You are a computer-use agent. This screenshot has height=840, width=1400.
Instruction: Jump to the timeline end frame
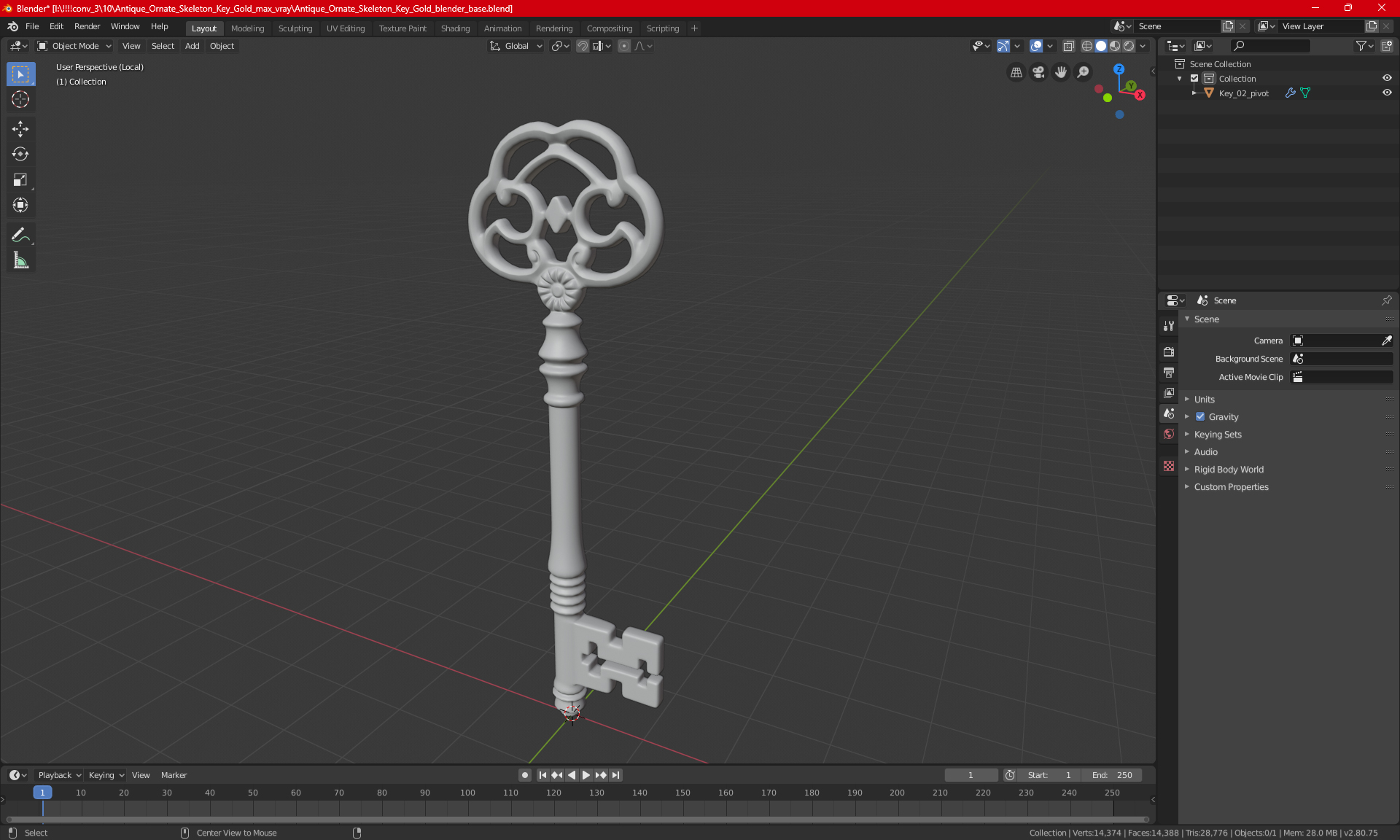(x=616, y=775)
